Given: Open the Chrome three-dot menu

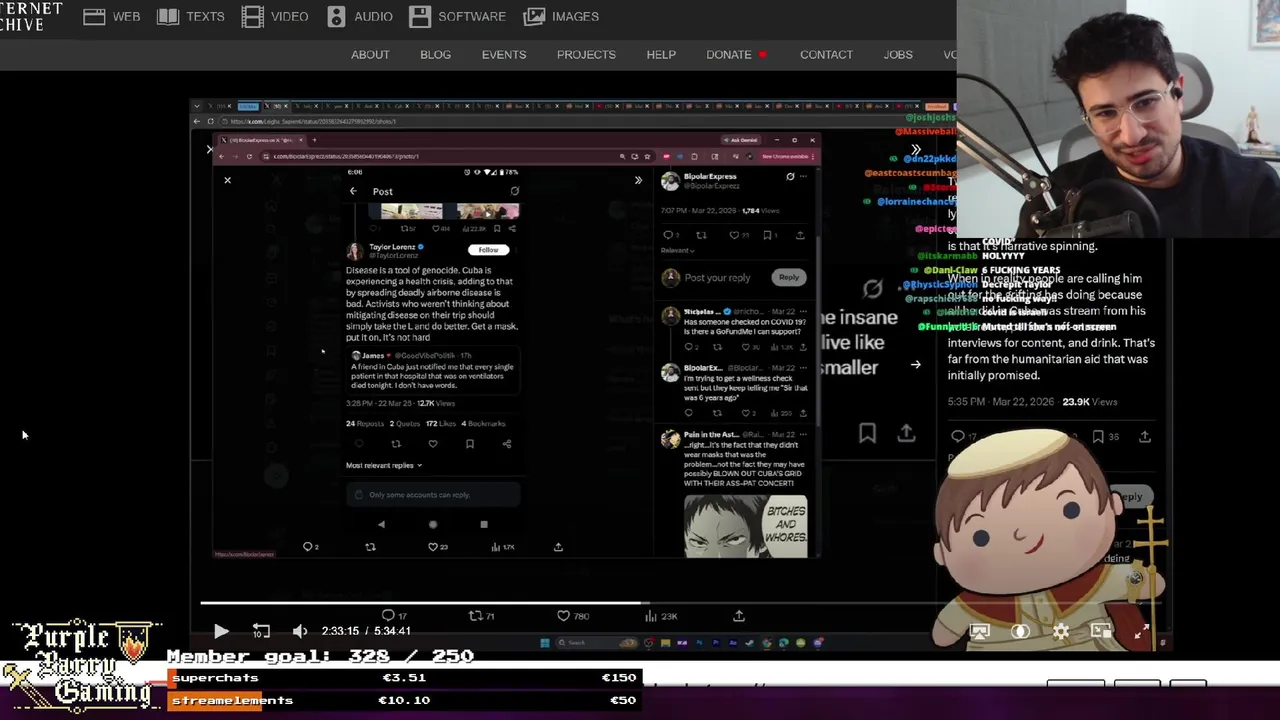Looking at the screenshot, I should tap(811, 156).
